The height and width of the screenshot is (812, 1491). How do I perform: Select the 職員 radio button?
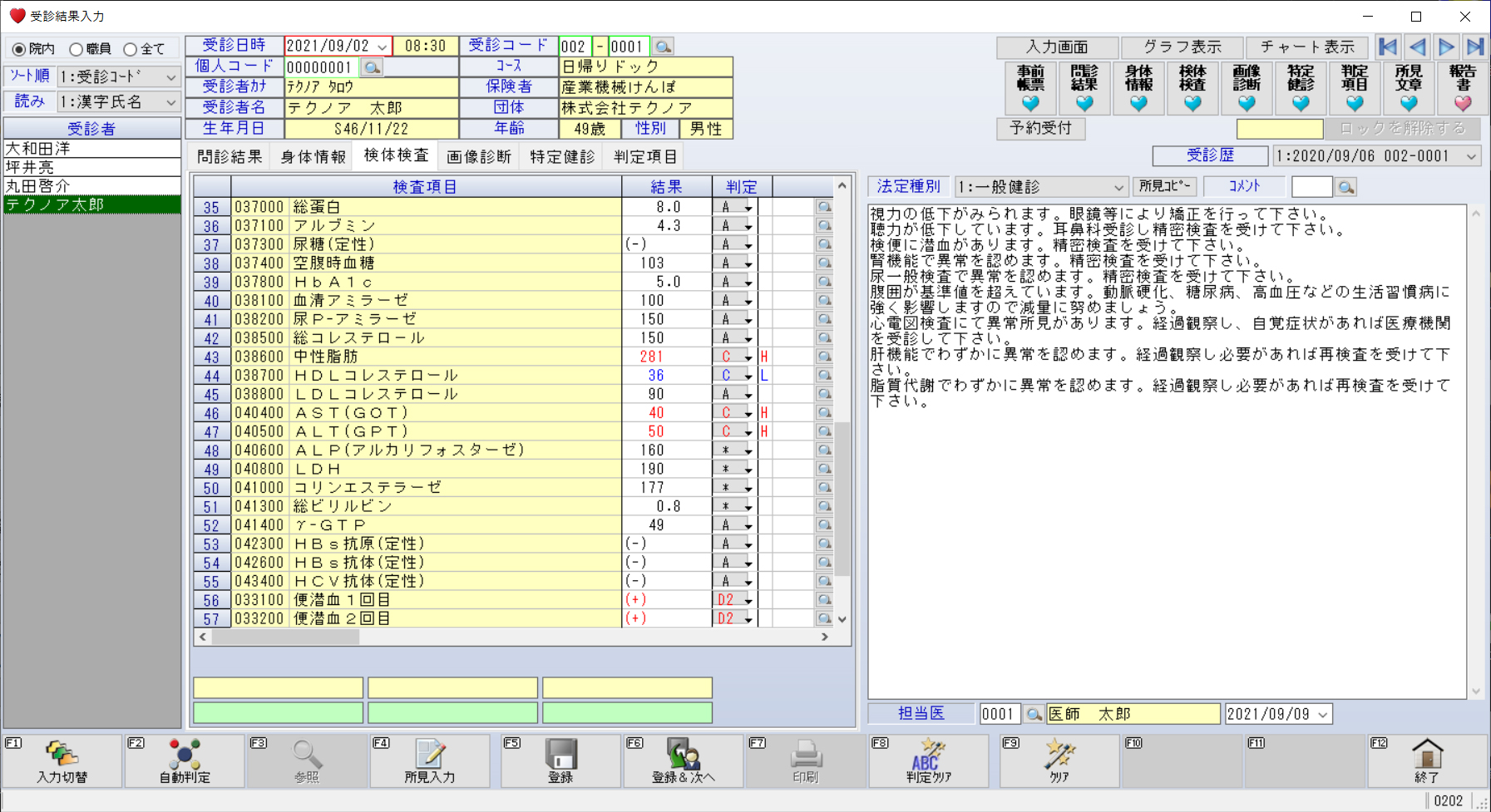77,50
